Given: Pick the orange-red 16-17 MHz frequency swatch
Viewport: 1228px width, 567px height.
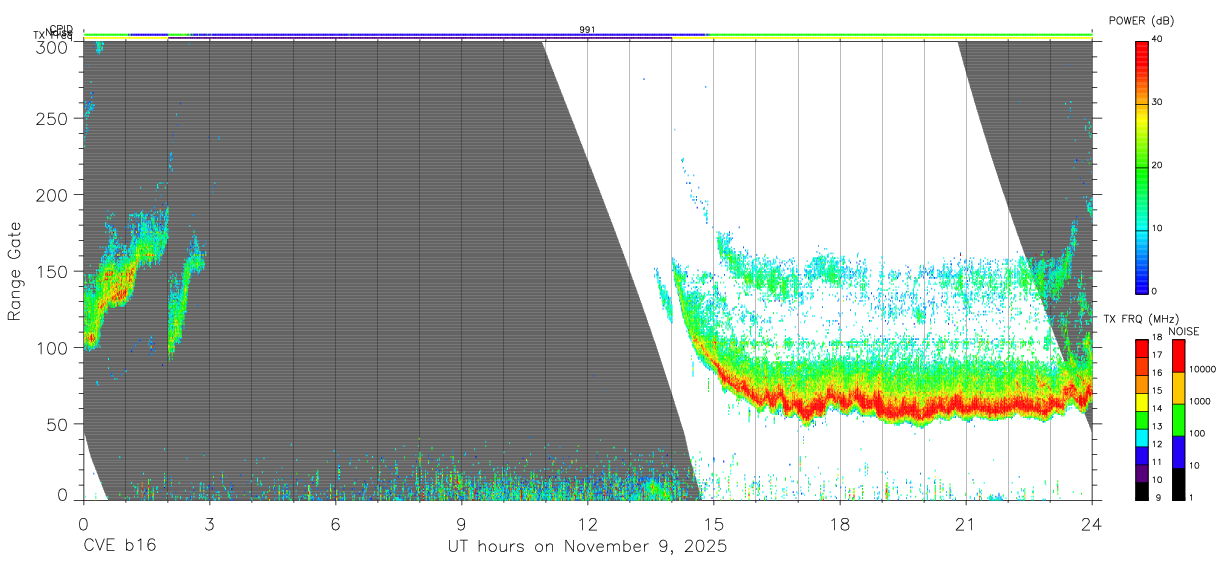Looking at the screenshot, I should [1142, 366].
